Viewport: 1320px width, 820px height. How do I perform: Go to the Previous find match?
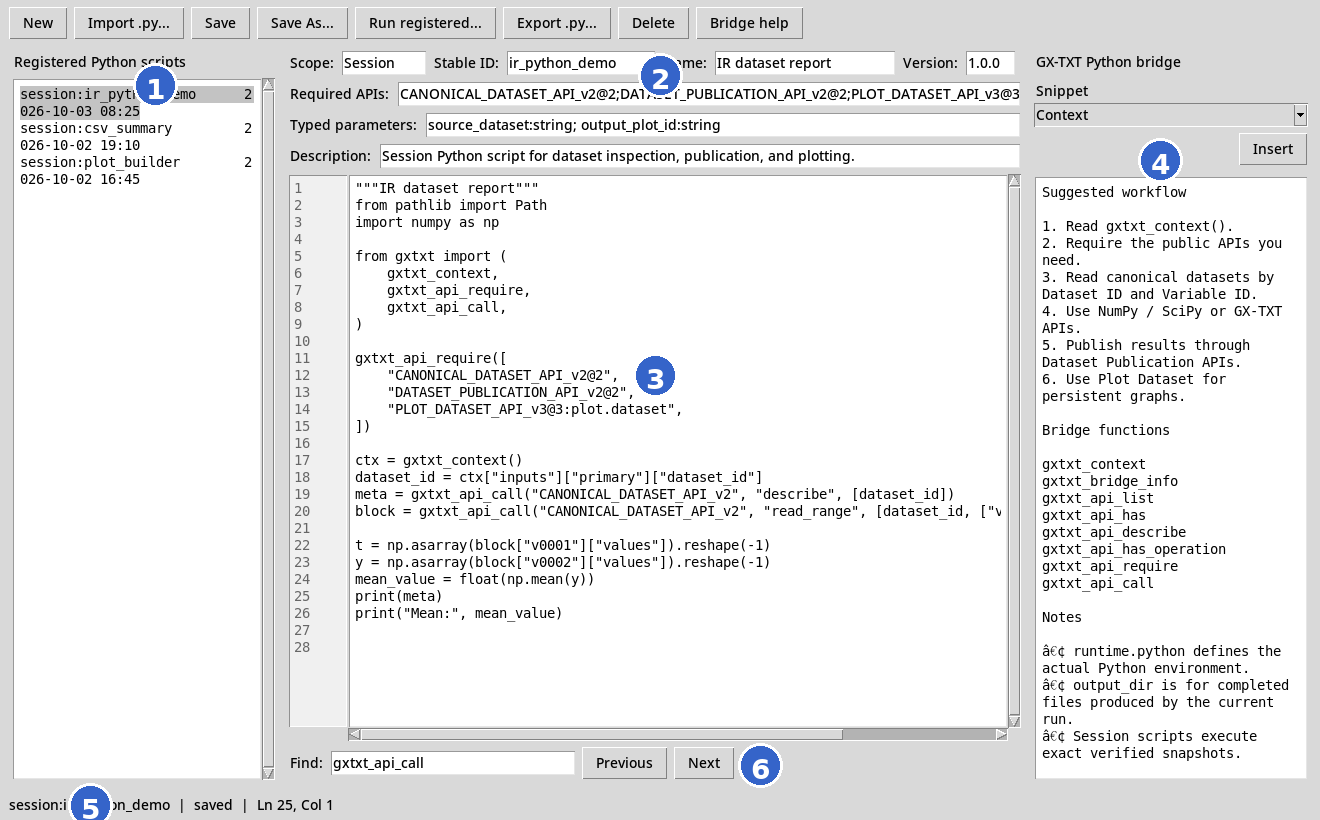click(x=624, y=763)
